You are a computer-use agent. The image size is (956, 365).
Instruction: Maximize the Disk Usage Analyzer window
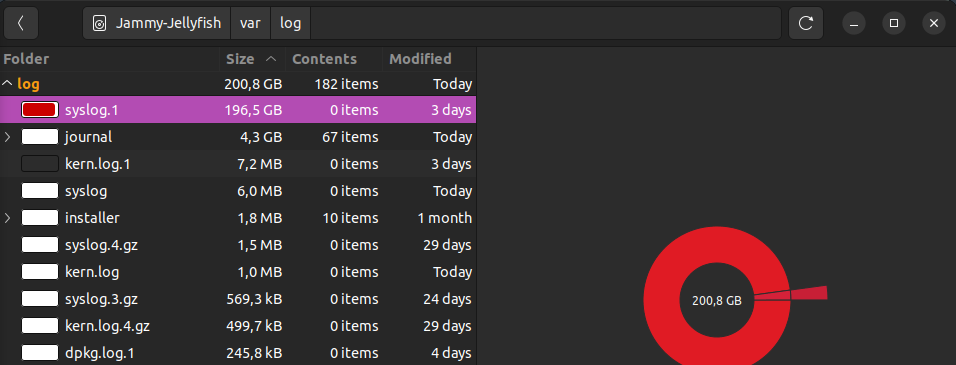pyautogui.click(x=894, y=23)
